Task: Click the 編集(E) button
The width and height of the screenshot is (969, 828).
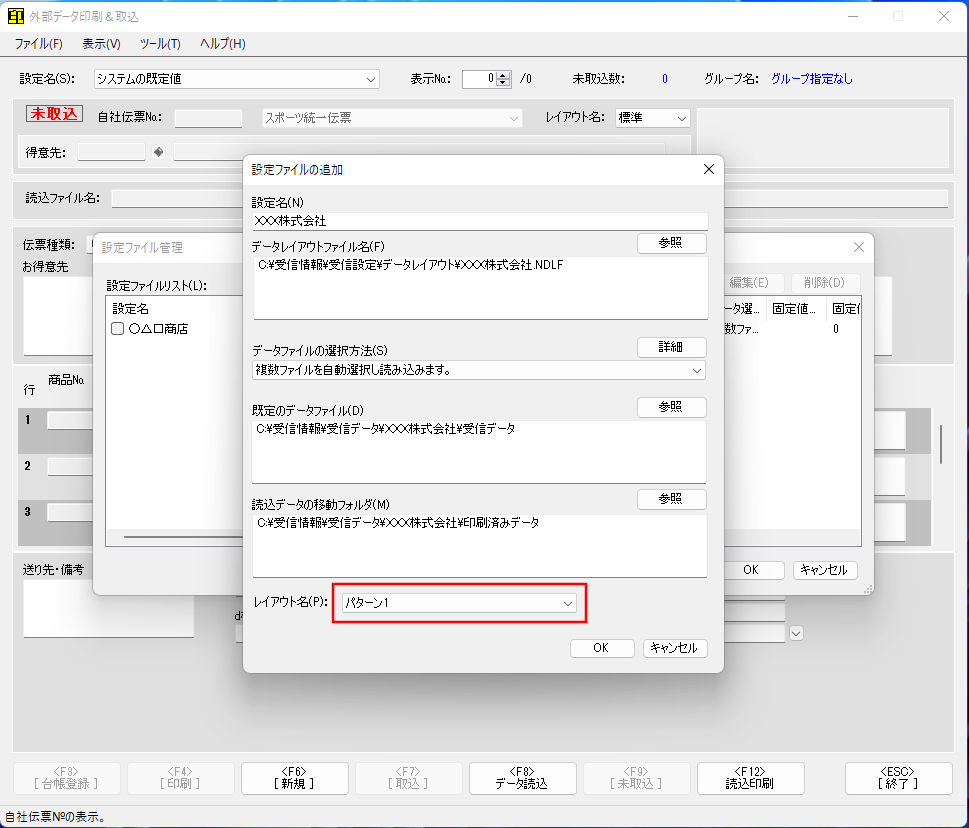Action: (750, 282)
